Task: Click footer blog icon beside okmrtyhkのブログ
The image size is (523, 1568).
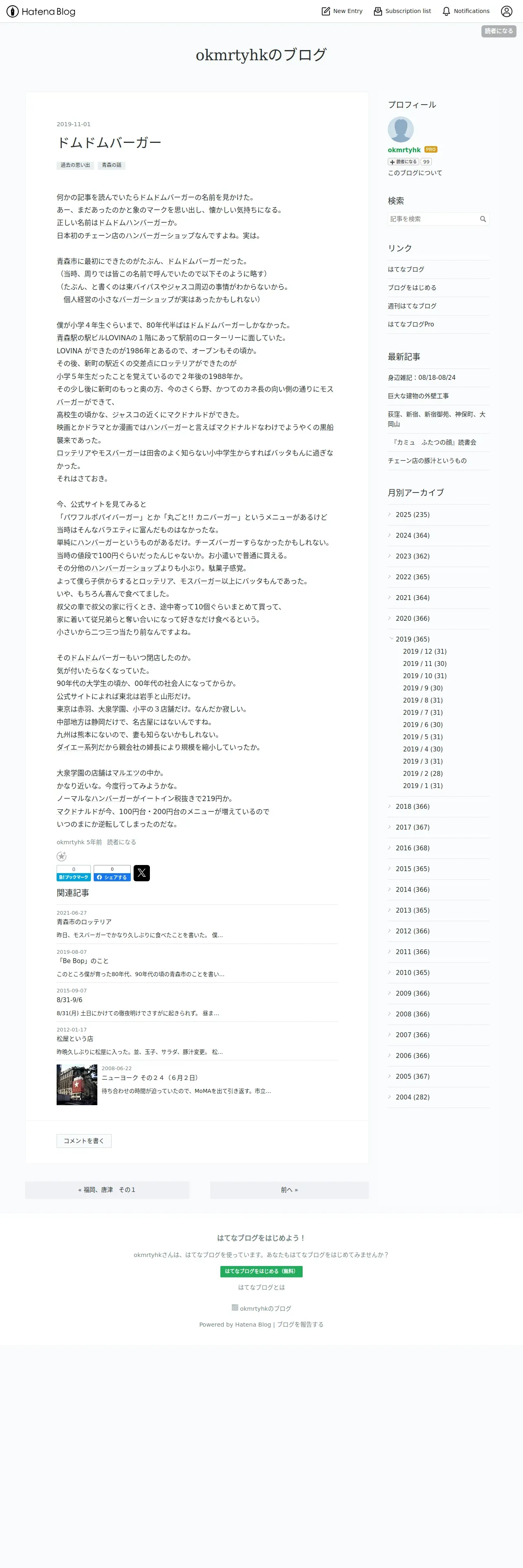Action: 235,1307
